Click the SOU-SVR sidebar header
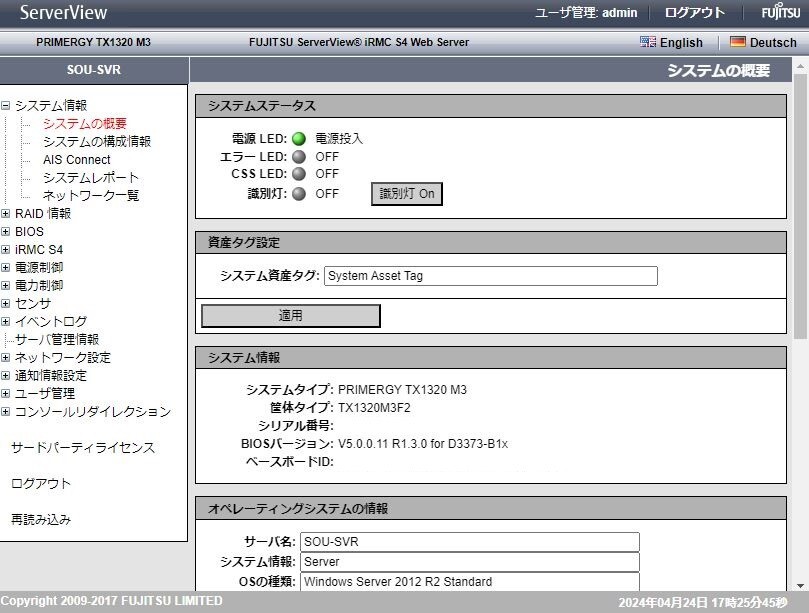This screenshot has width=809, height=613. click(93, 70)
